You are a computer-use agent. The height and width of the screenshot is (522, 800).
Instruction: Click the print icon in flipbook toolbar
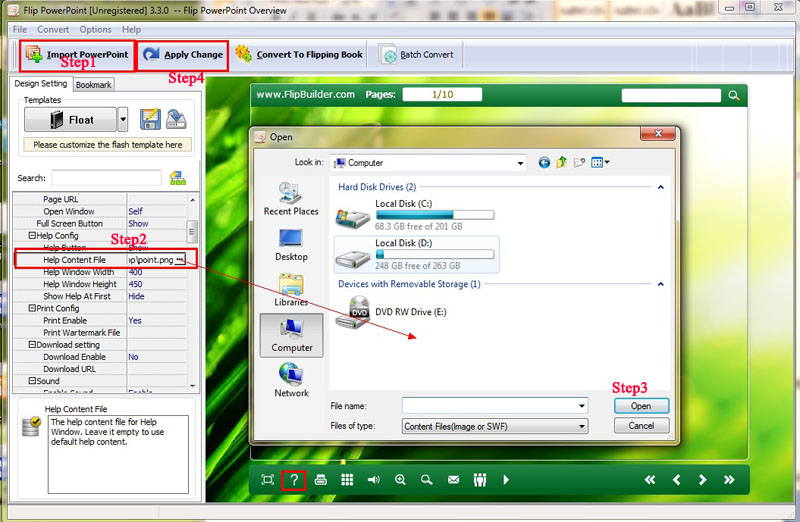(x=320, y=480)
